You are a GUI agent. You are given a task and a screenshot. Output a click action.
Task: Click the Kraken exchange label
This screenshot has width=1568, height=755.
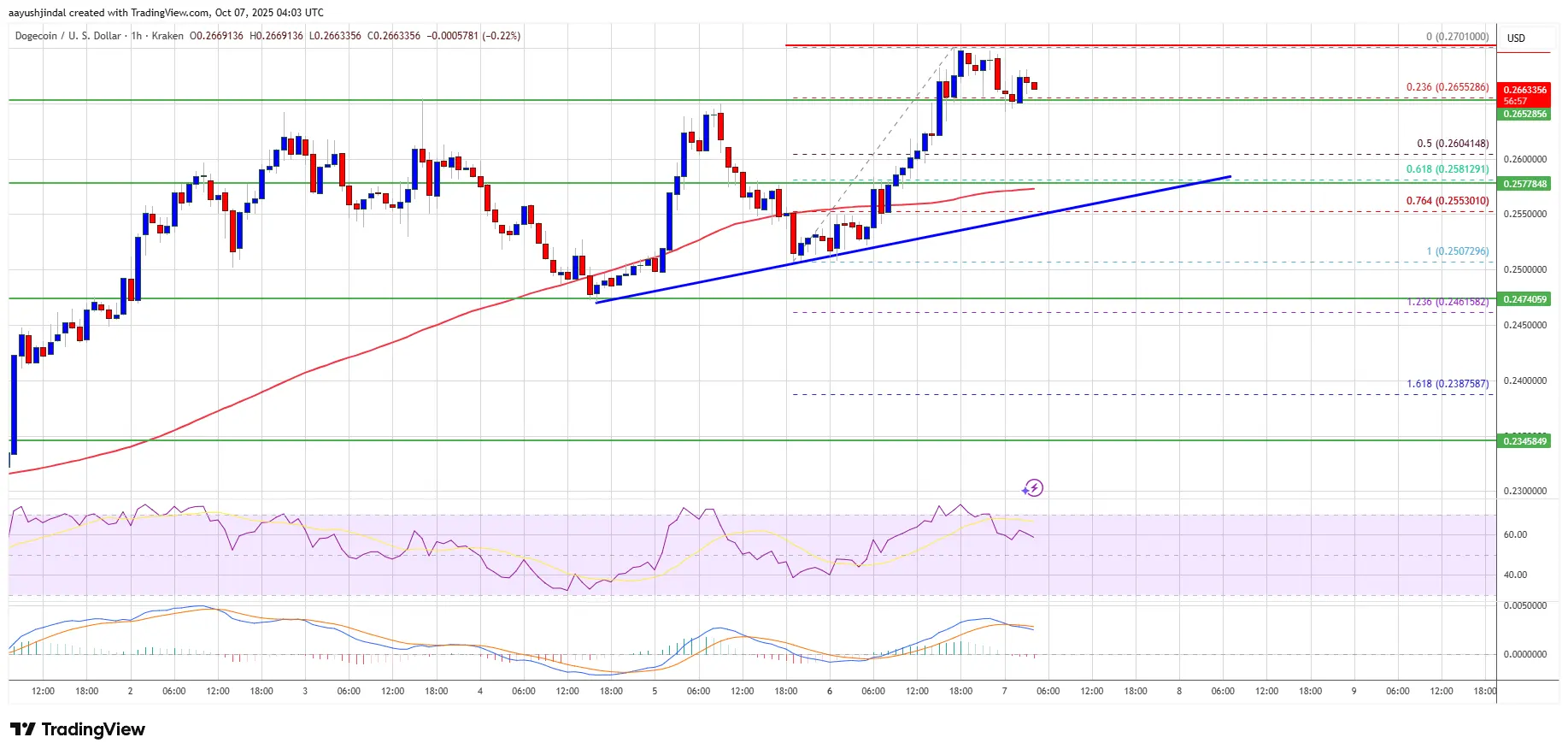point(167,36)
